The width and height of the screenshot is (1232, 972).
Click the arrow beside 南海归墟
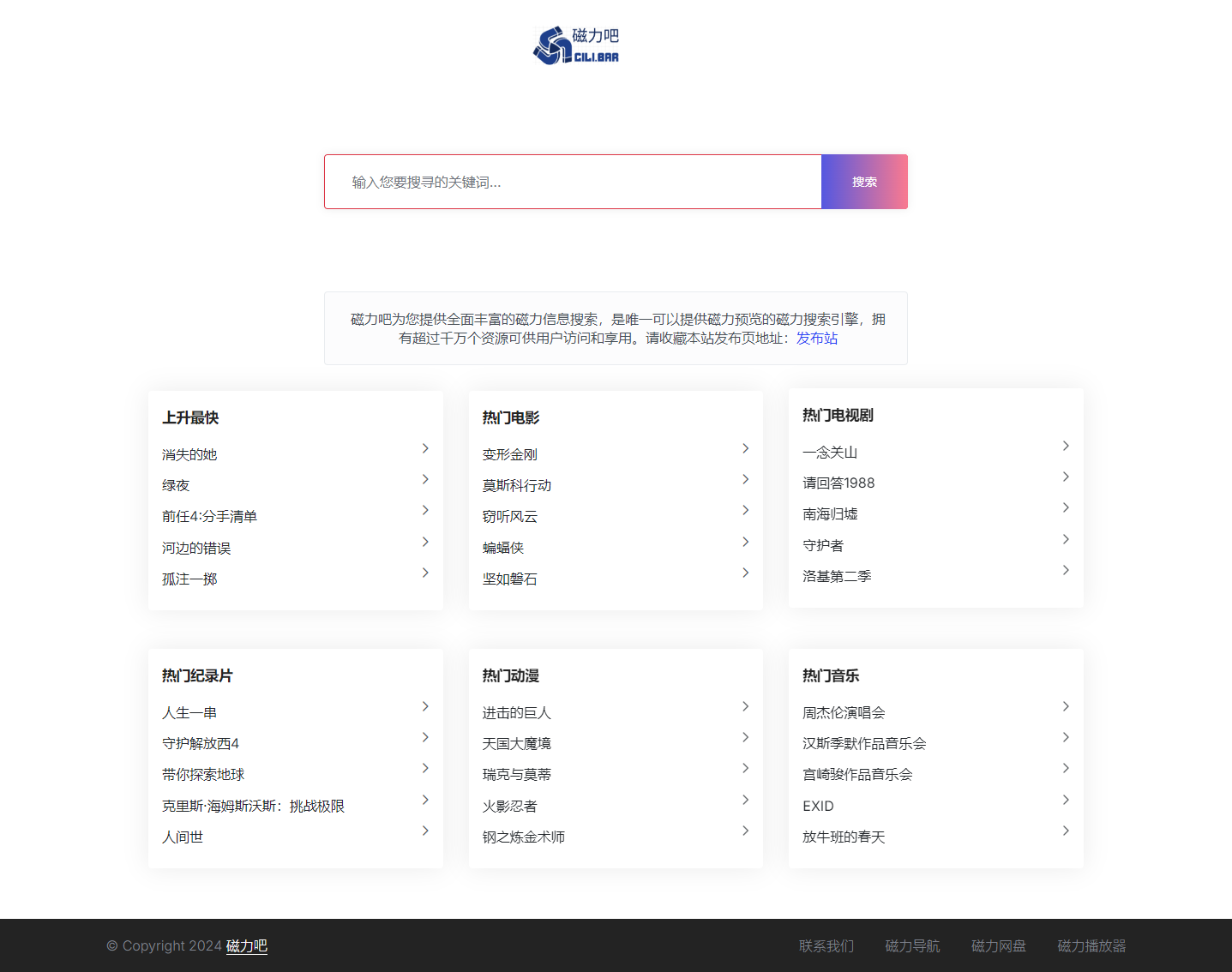[x=1066, y=507]
